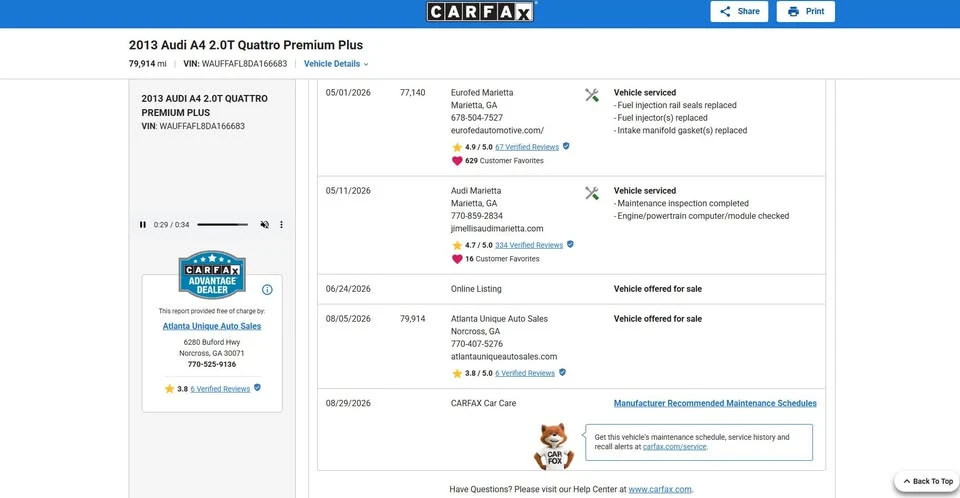Click the verified shield beside 67 Verified Reviews
This screenshot has width=960, height=498.
click(x=566, y=146)
